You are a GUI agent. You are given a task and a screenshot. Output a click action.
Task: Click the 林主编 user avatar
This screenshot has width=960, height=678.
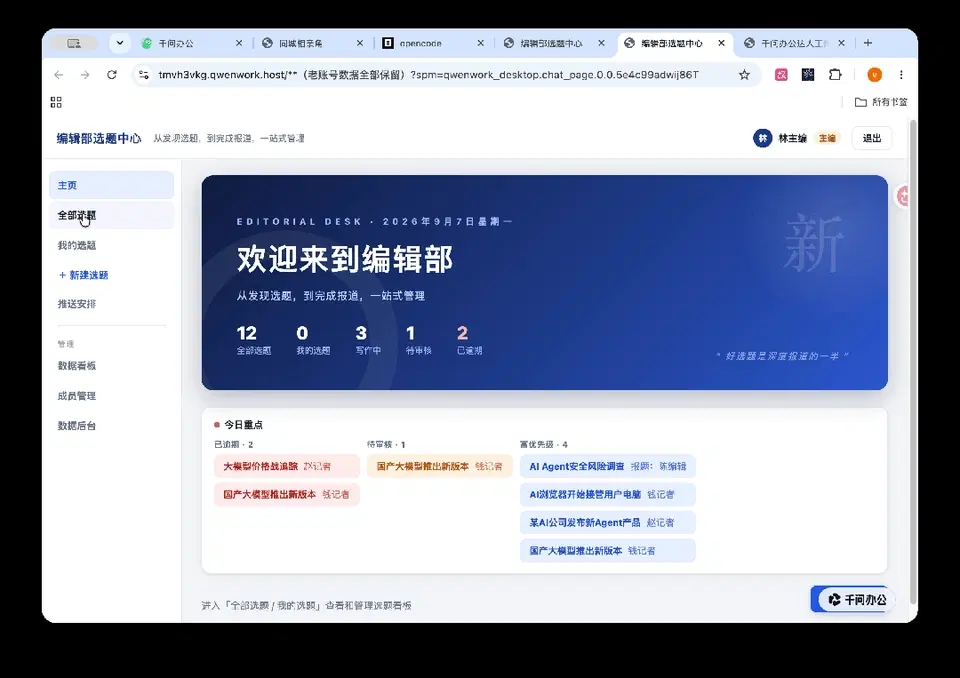(x=762, y=138)
